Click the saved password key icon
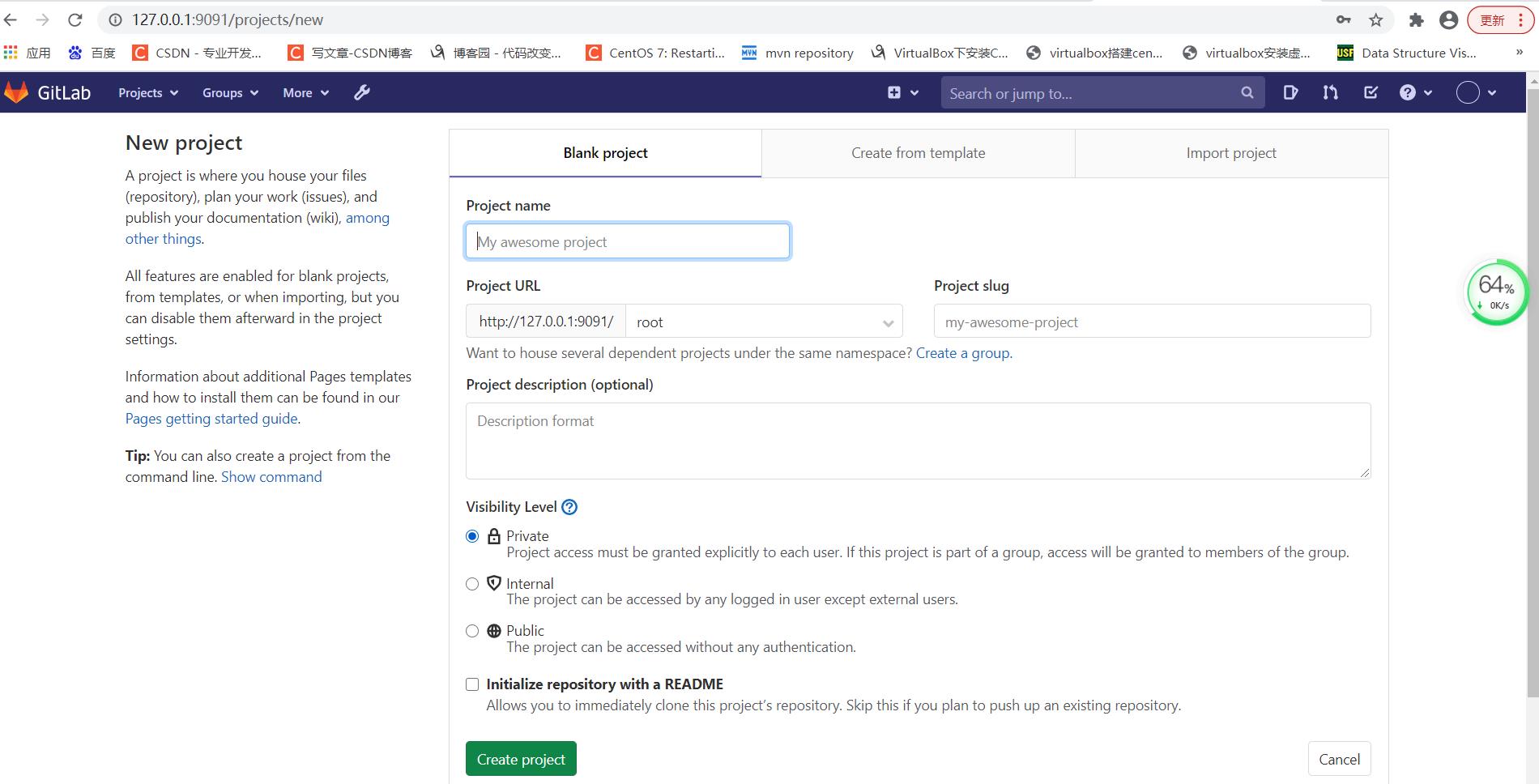Viewport: 1539px width, 784px height. tap(1344, 19)
